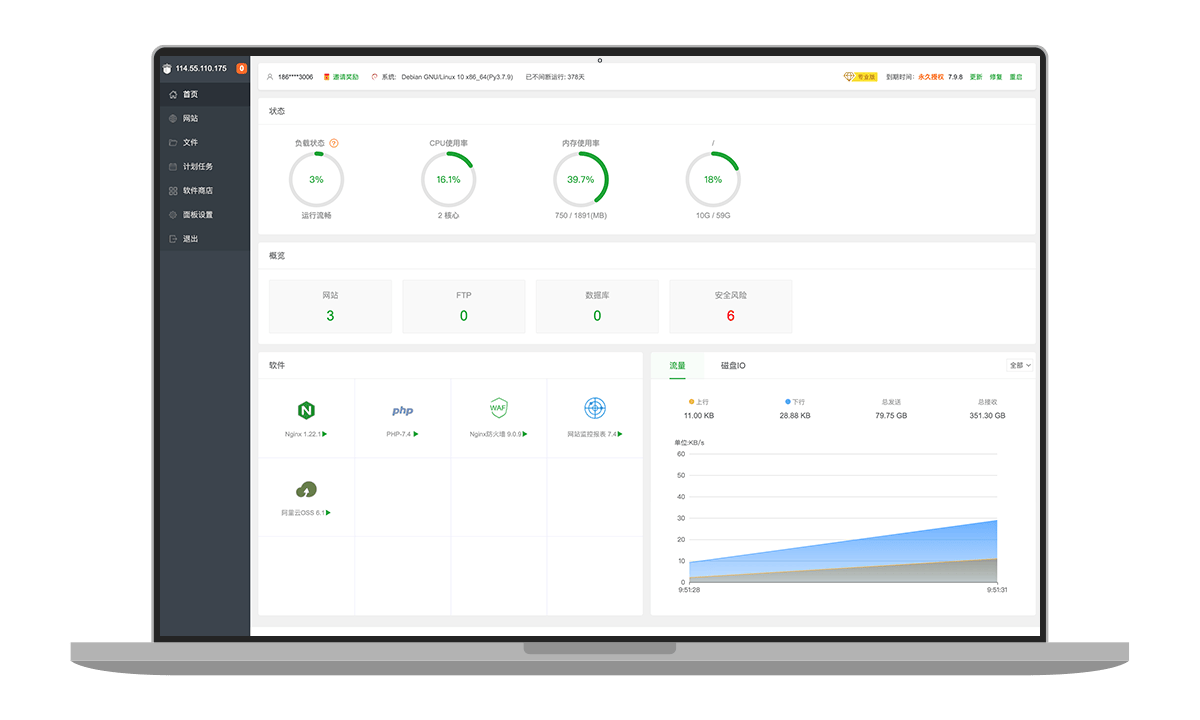Open the 面板设置 panel settings item

[205, 214]
